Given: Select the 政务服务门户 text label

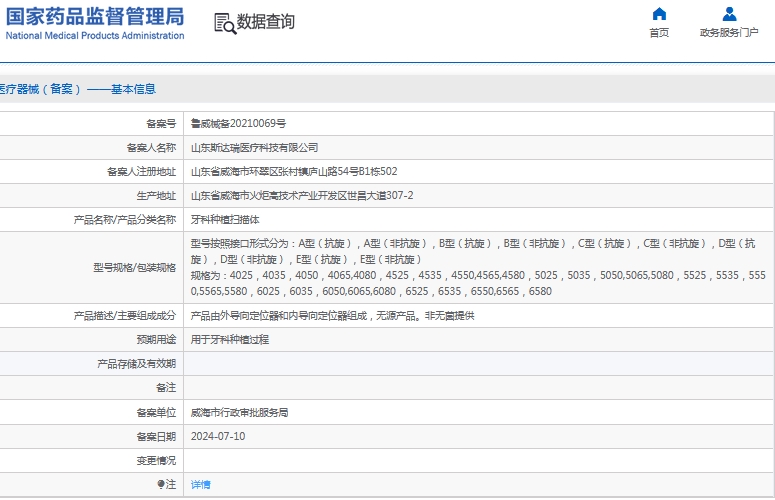Looking at the screenshot, I should (729, 33).
